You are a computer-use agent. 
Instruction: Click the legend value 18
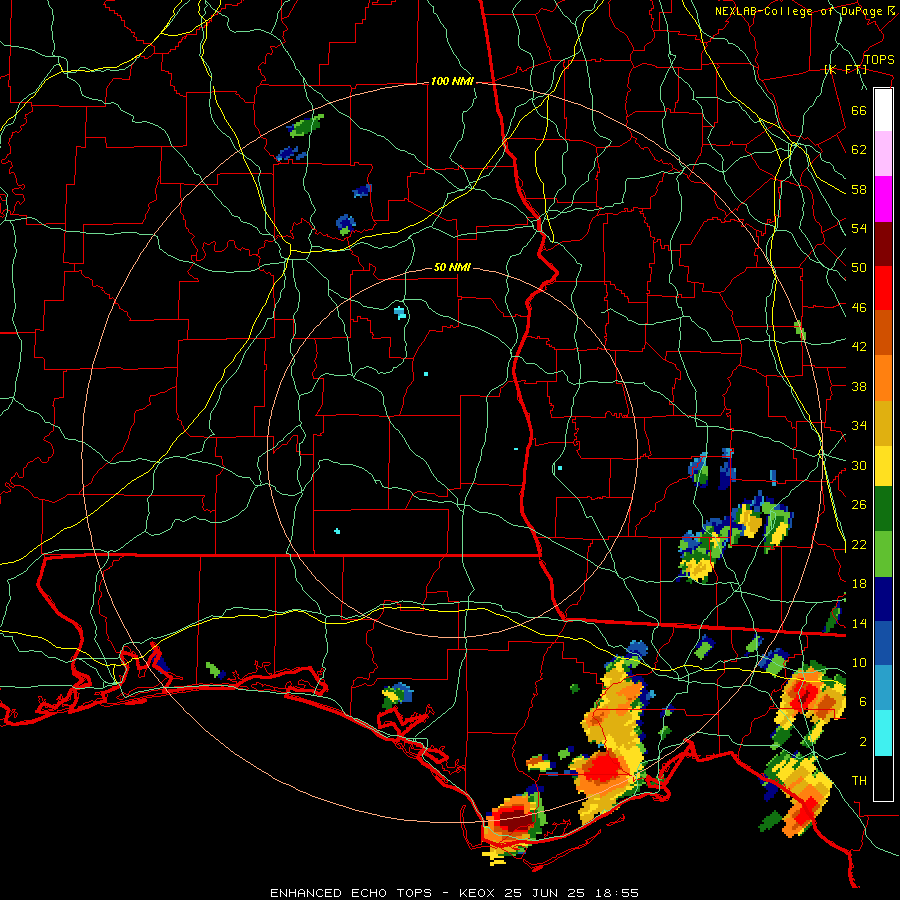tap(859, 584)
